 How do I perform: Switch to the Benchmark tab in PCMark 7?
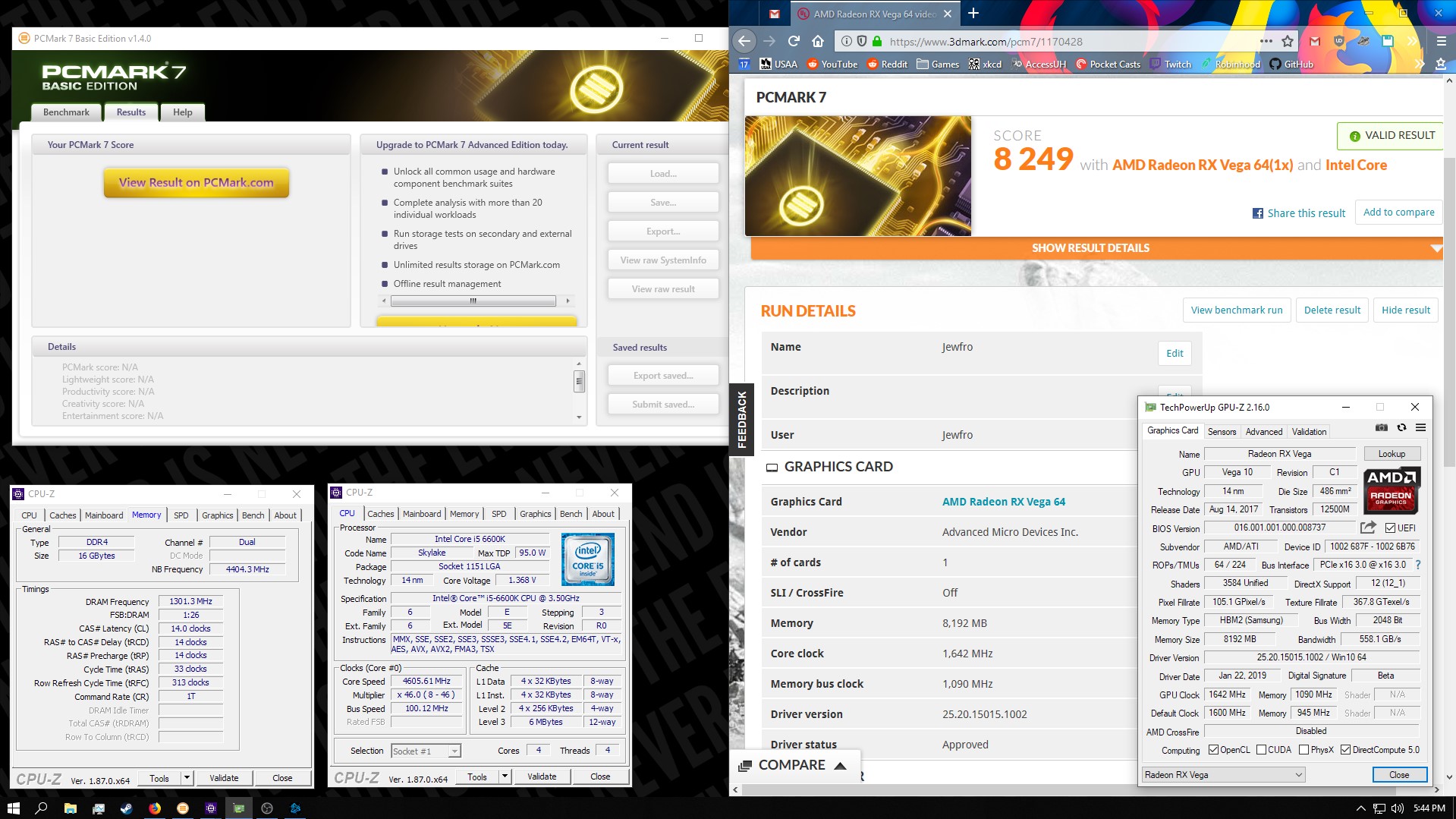click(66, 112)
